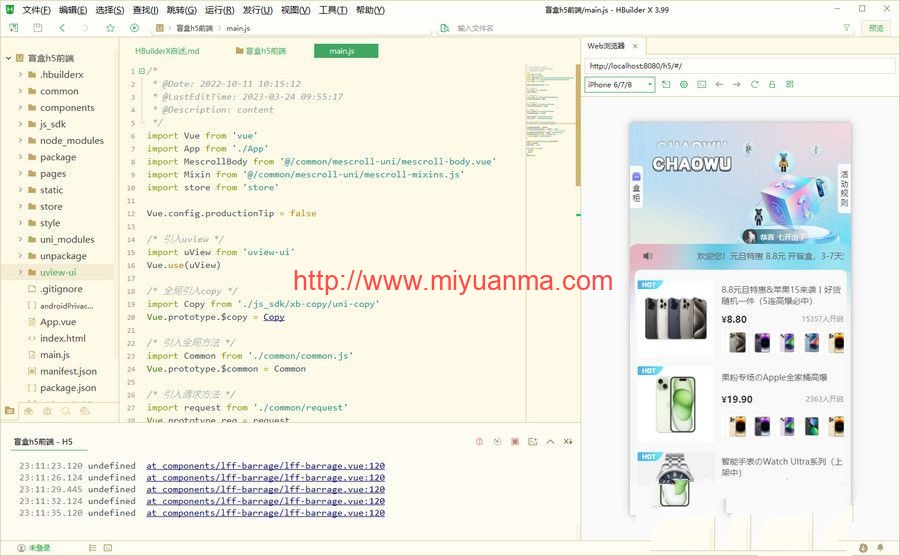The height and width of the screenshot is (556, 900).
Task: Click the star bookmark icon in the toolbar
Action: [x=110, y=28]
